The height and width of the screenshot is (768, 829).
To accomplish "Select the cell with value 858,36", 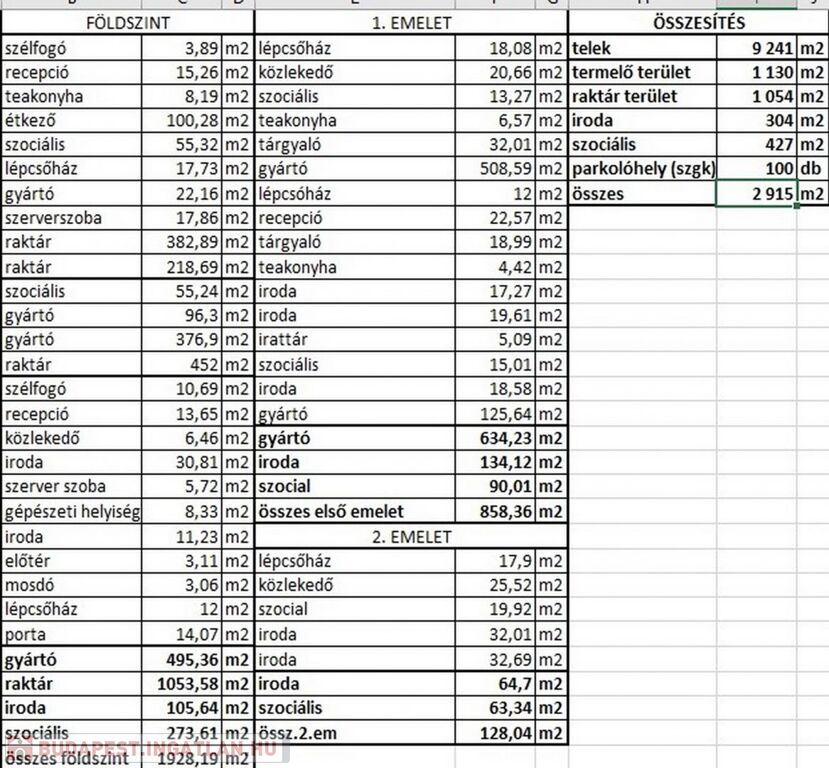I will (x=496, y=512).
